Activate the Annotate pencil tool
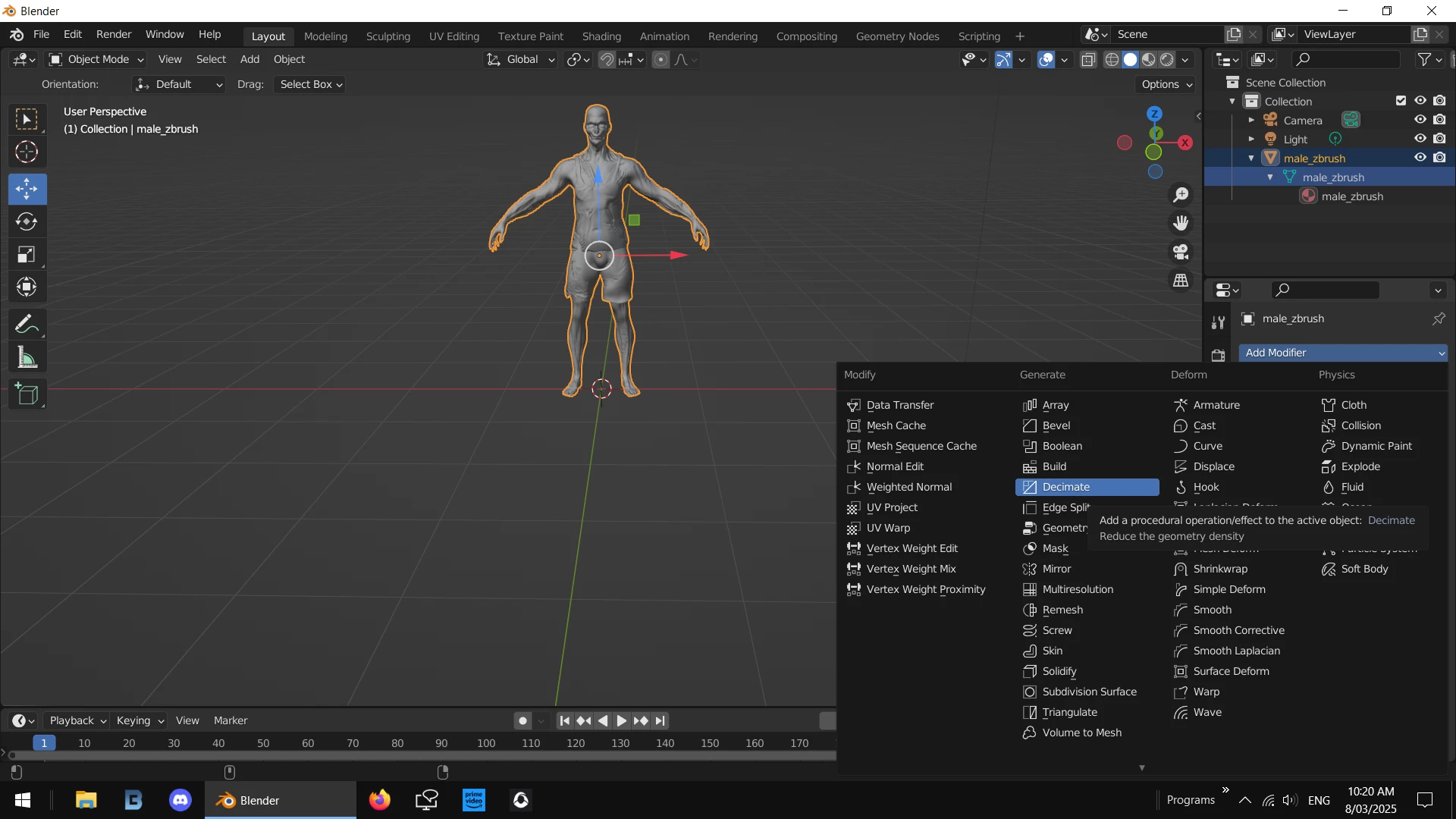Viewport: 1456px width, 819px height. 27,325
